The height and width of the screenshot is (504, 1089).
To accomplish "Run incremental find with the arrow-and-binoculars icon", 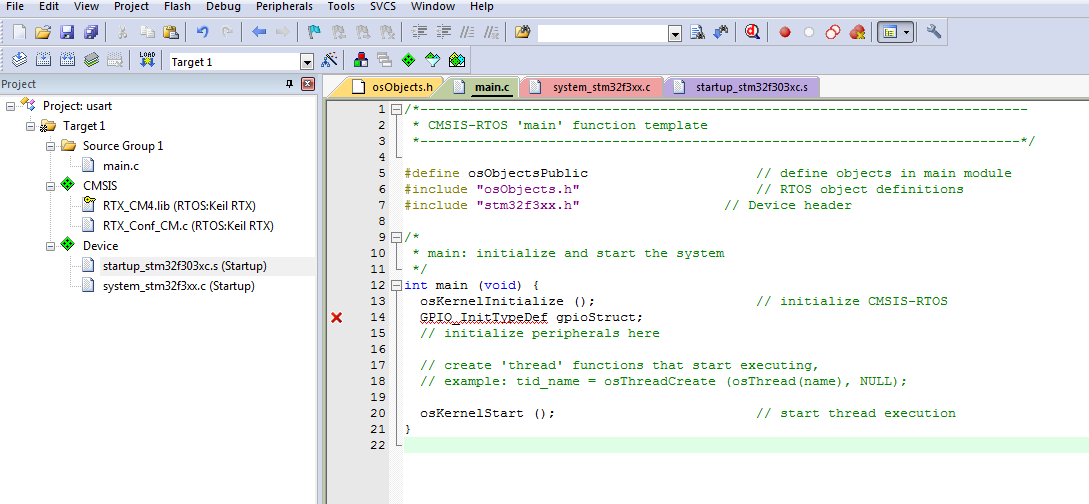I will tap(721, 32).
